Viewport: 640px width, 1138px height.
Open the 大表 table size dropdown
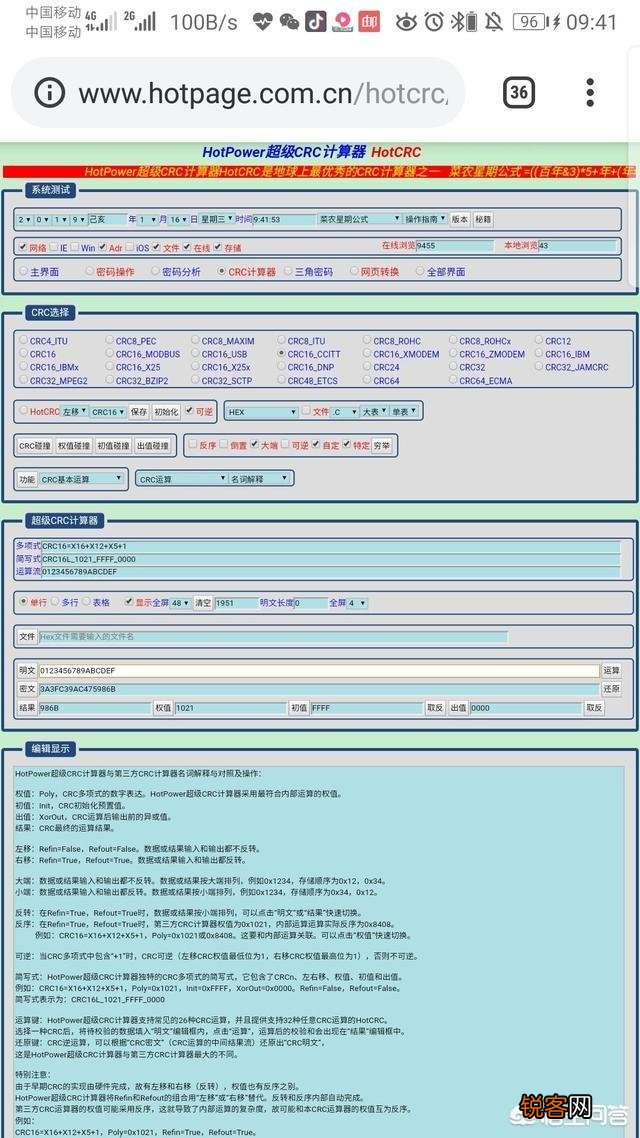click(x=374, y=411)
